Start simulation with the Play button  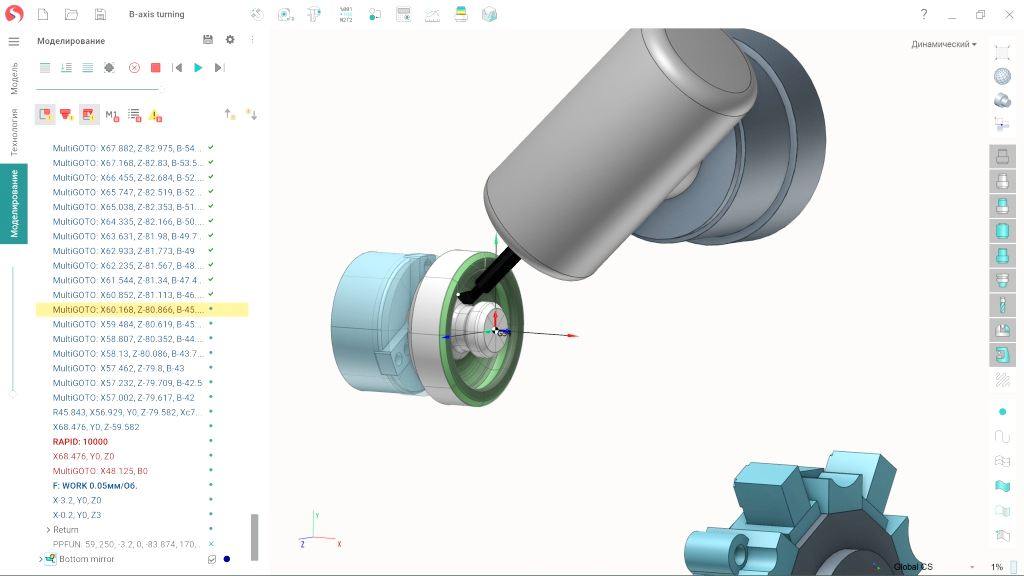click(198, 68)
